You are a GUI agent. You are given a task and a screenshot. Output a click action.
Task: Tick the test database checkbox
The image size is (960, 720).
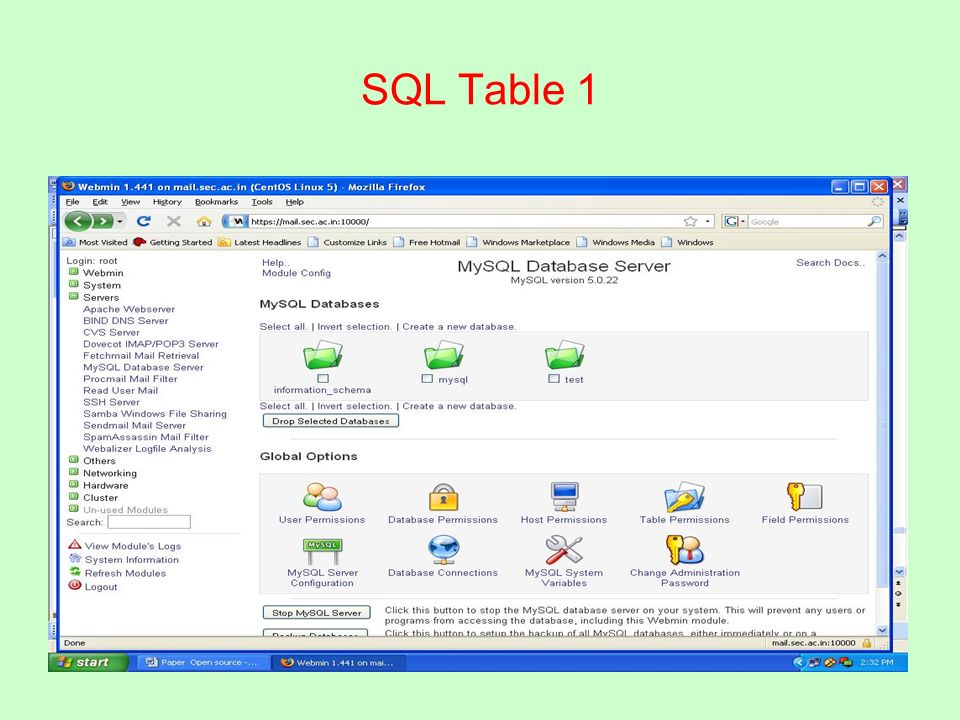point(554,378)
